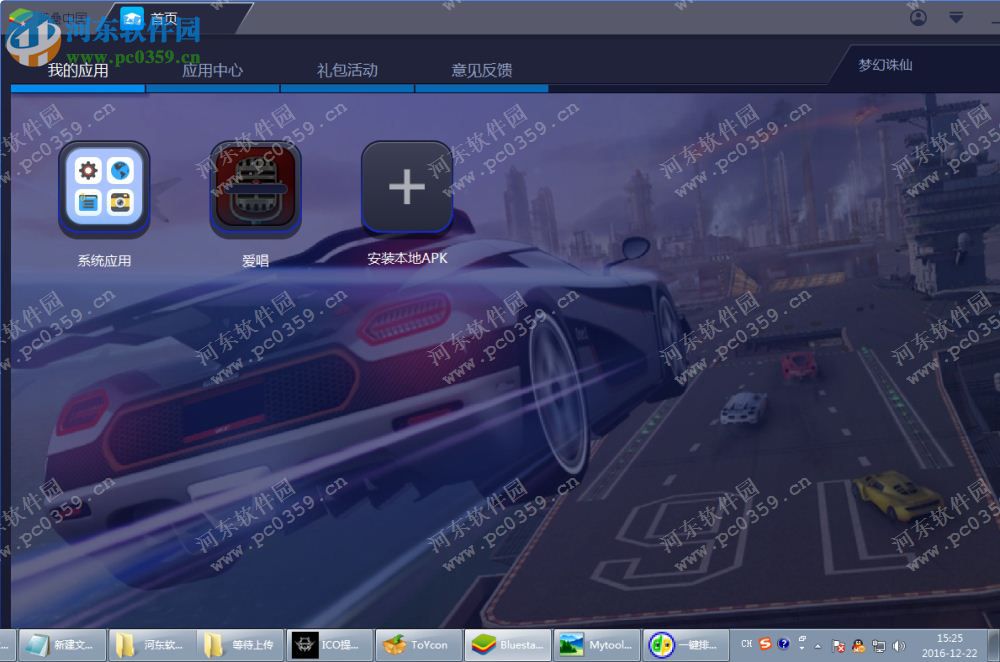Image resolution: width=1000 pixels, height=662 pixels.
Task: Switch to the 我的应用 tab
Action: point(78,70)
